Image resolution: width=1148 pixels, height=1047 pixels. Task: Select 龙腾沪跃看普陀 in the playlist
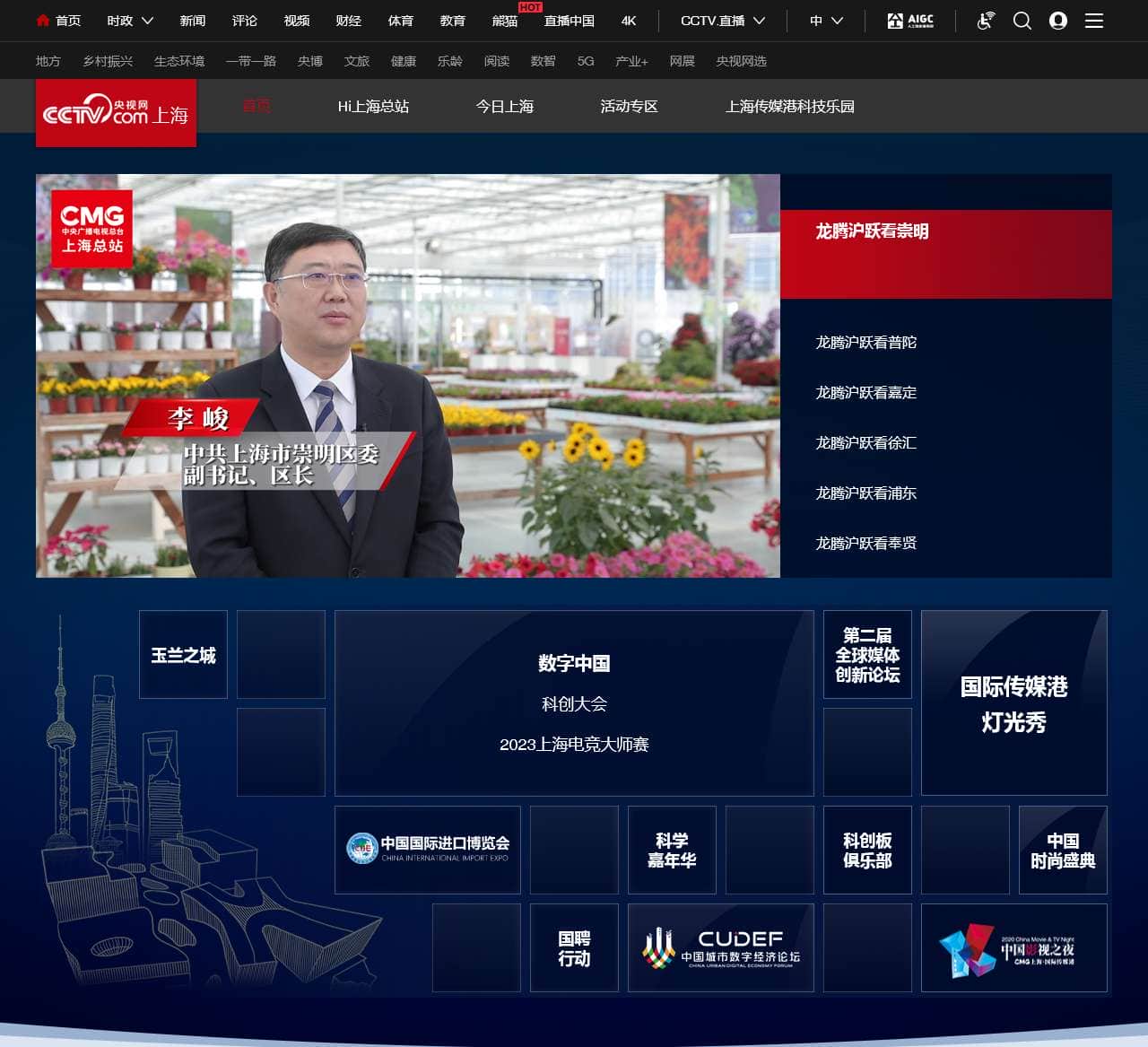point(866,342)
